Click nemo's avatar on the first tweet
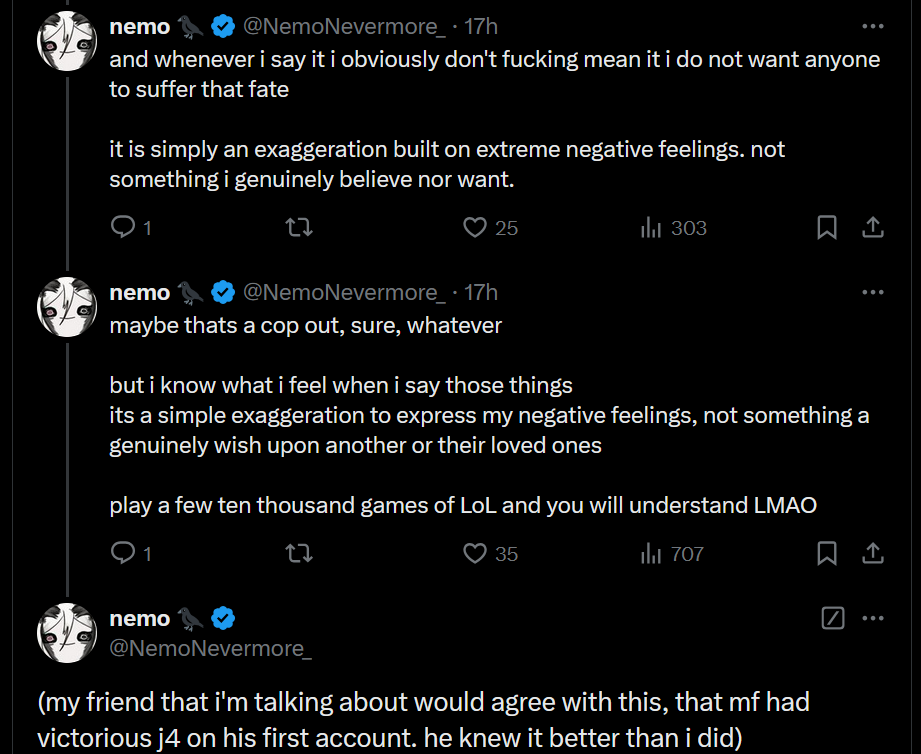The image size is (921, 754). (x=67, y=42)
